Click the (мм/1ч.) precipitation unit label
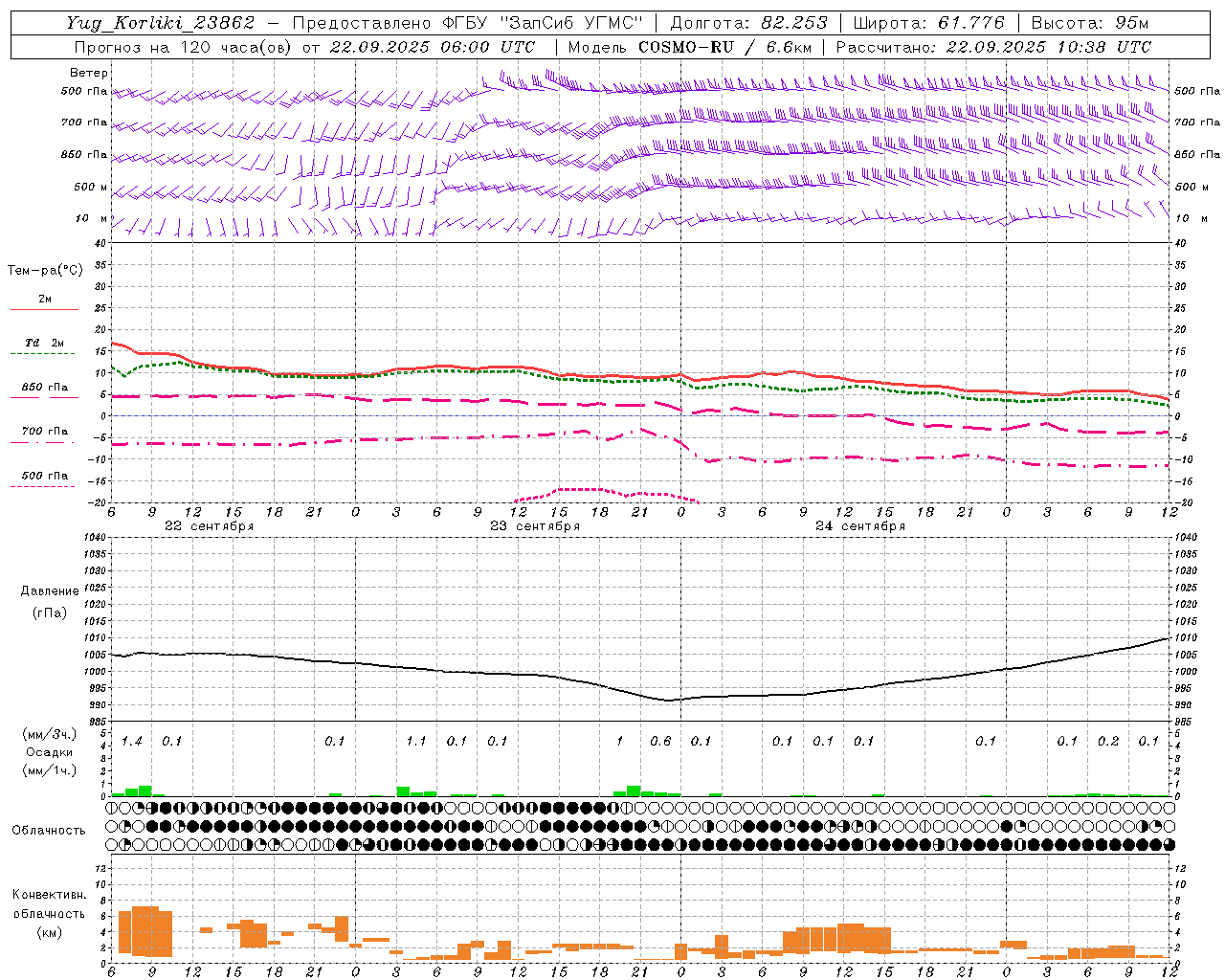This screenshot has height=980, width=1225. click(x=50, y=770)
